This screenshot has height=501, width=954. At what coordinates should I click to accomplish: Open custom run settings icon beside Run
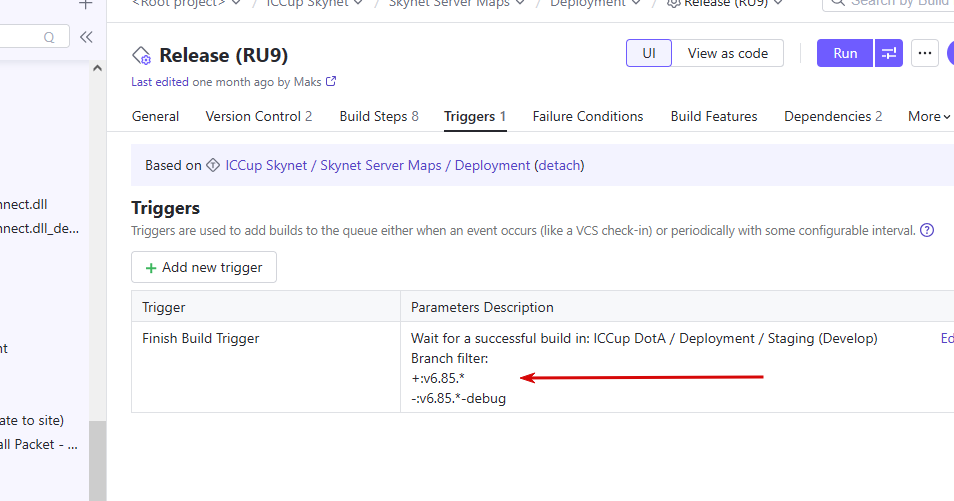coord(889,54)
